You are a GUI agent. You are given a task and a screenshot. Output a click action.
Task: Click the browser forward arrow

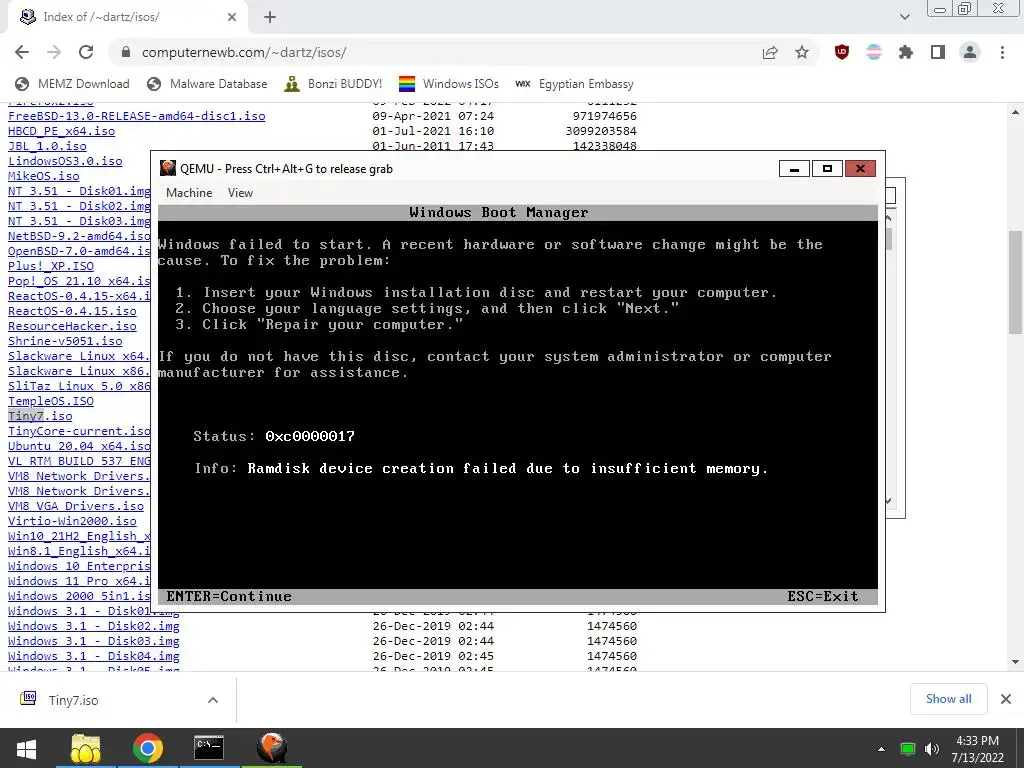[54, 52]
